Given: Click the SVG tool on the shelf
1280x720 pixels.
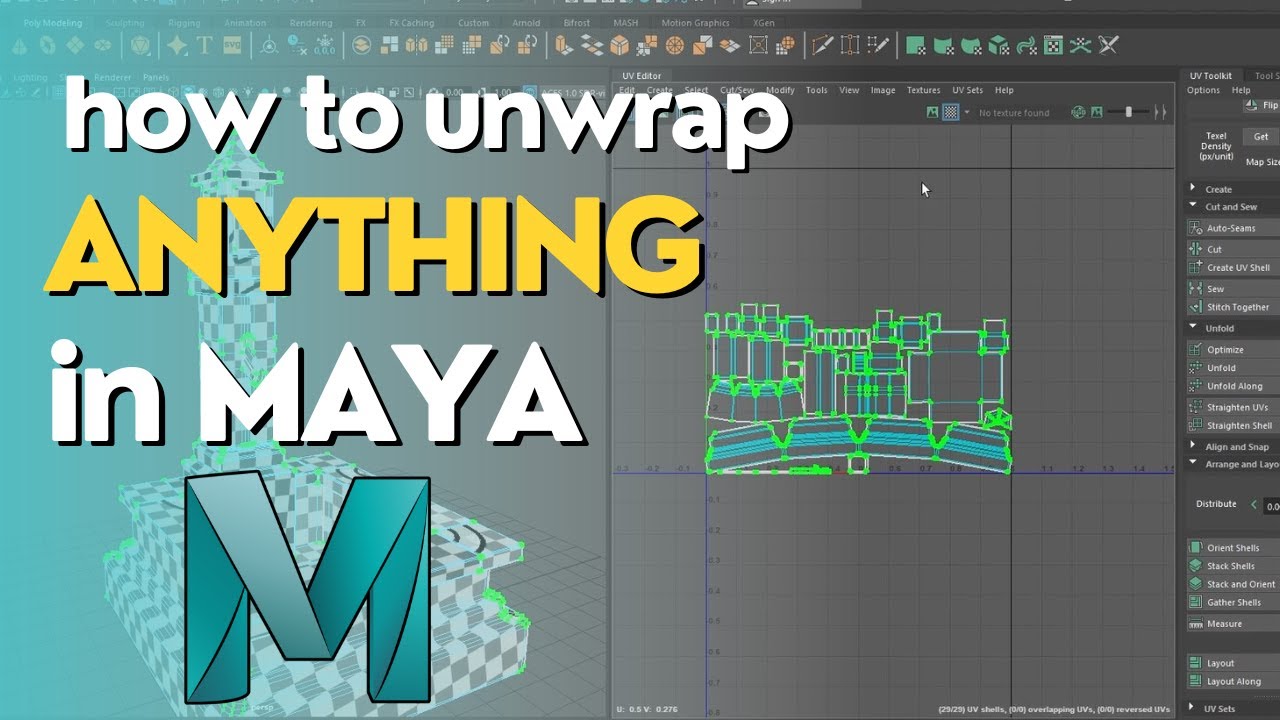Looking at the screenshot, I should coord(232,46).
